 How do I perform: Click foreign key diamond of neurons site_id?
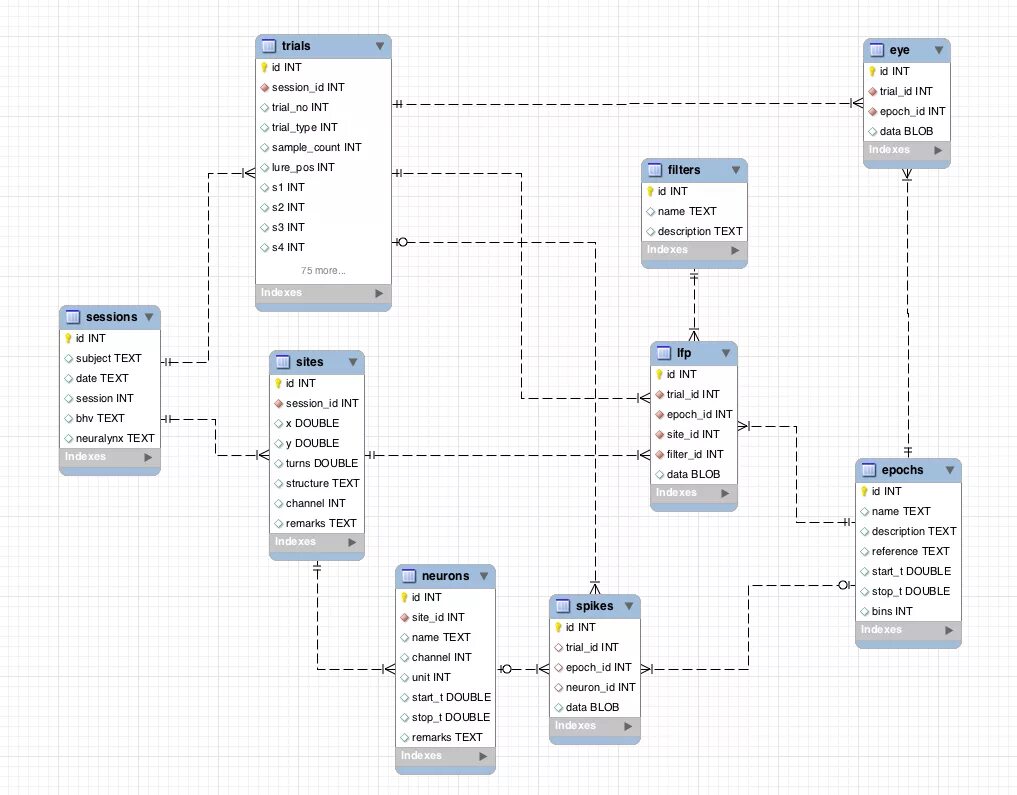404,617
